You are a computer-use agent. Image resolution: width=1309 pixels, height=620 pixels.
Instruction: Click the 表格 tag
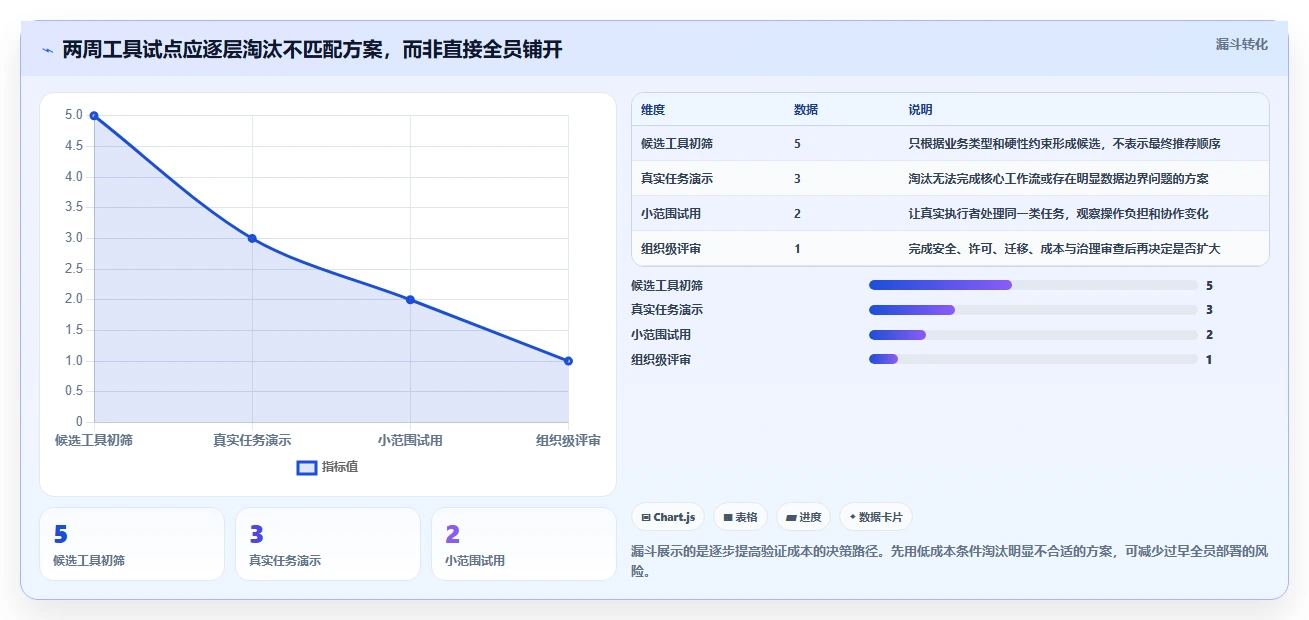coord(741,517)
